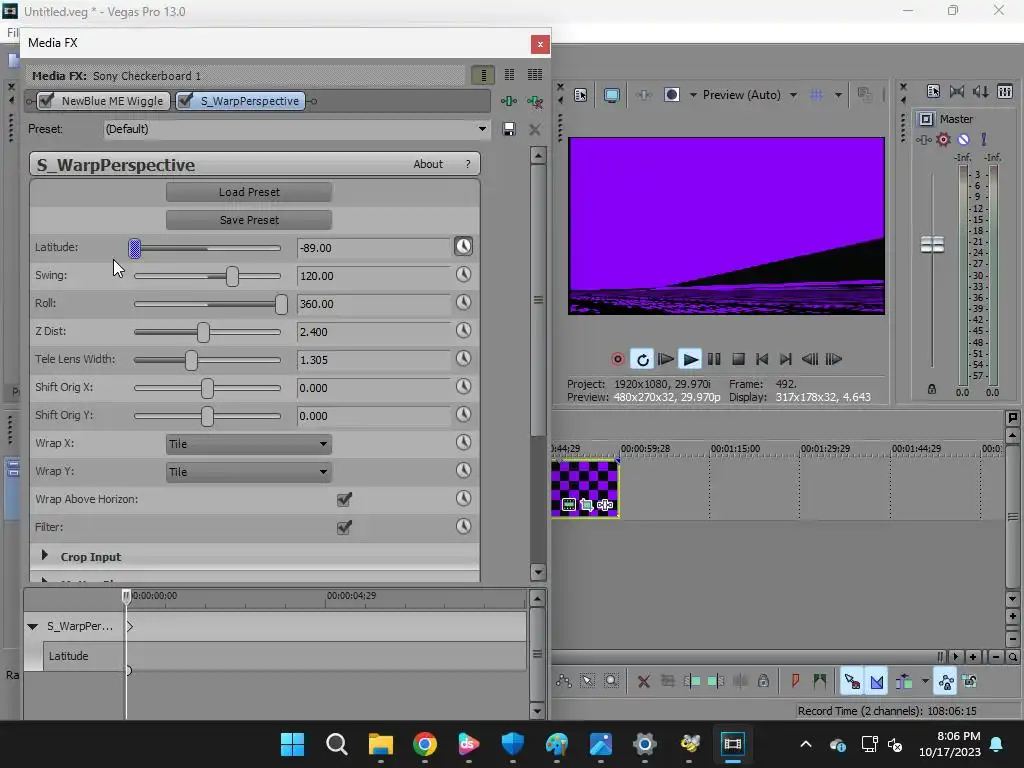Click the Split Screen View icon
This screenshot has height=768, width=1024.
tap(671, 95)
